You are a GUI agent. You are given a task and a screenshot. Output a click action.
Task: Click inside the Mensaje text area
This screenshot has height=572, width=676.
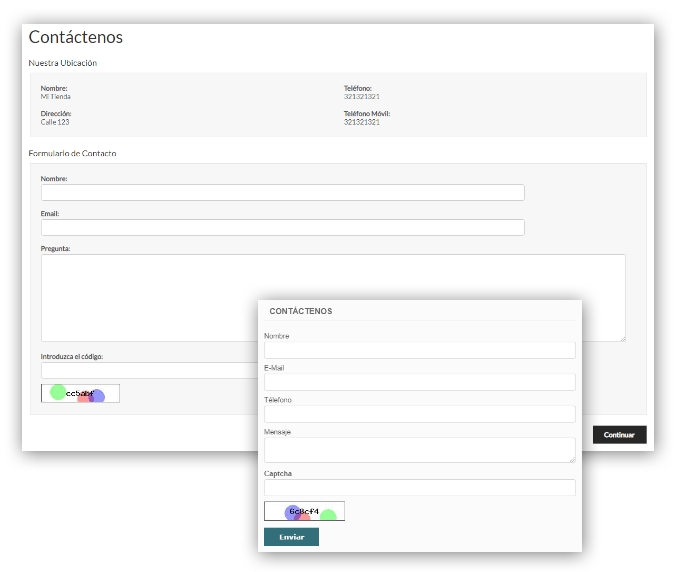pos(419,450)
